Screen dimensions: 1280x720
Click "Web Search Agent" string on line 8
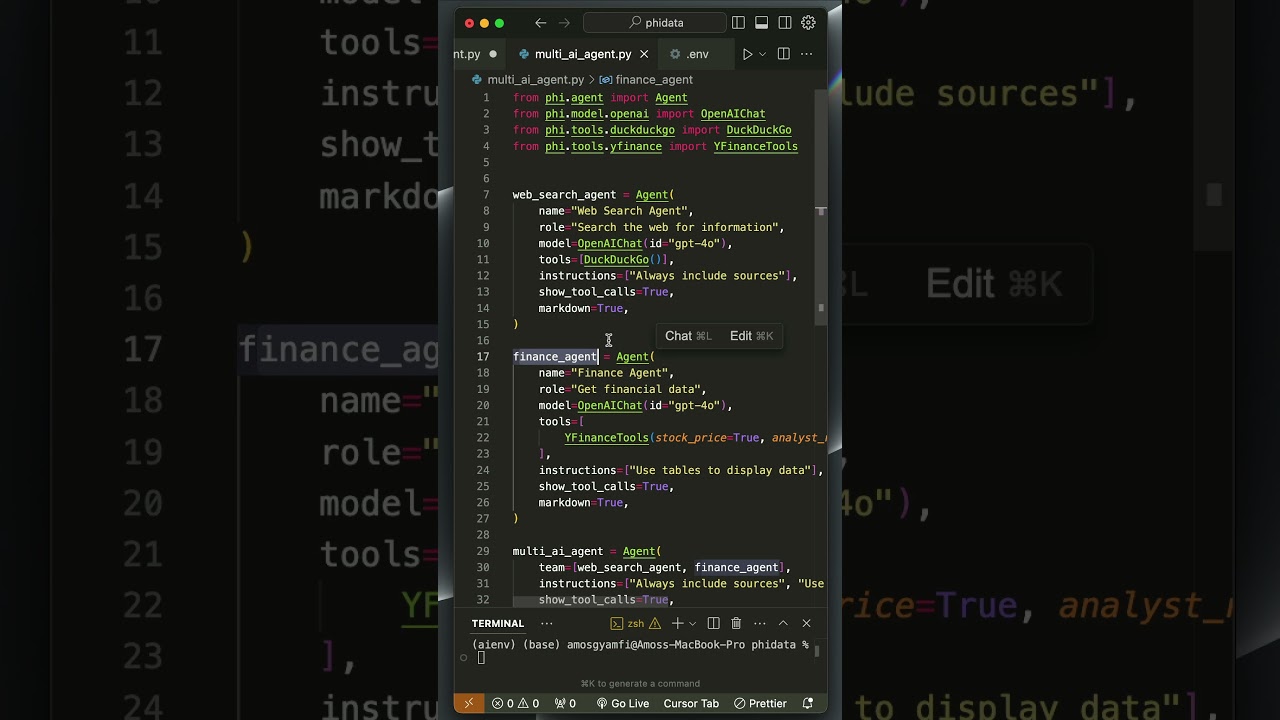click(x=630, y=211)
